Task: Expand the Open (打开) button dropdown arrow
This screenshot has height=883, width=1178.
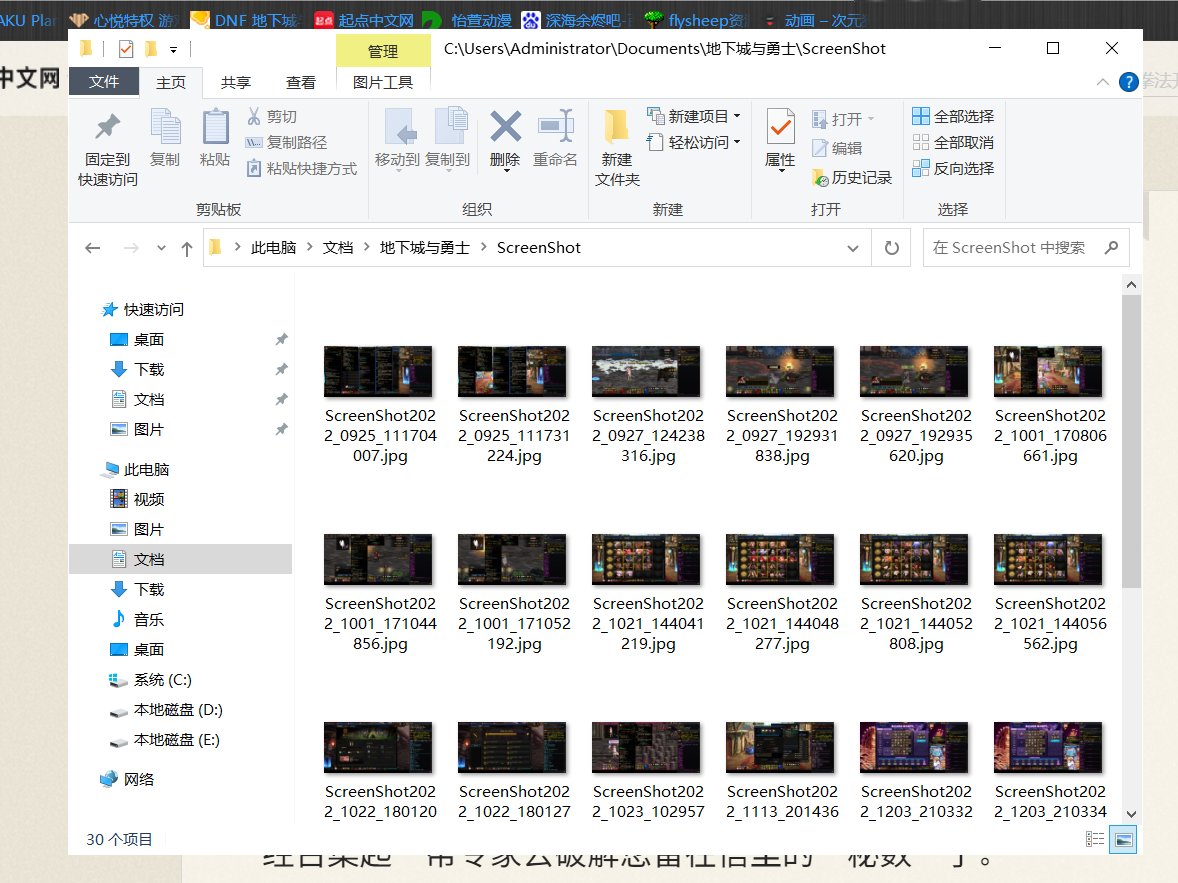Action: (871, 119)
